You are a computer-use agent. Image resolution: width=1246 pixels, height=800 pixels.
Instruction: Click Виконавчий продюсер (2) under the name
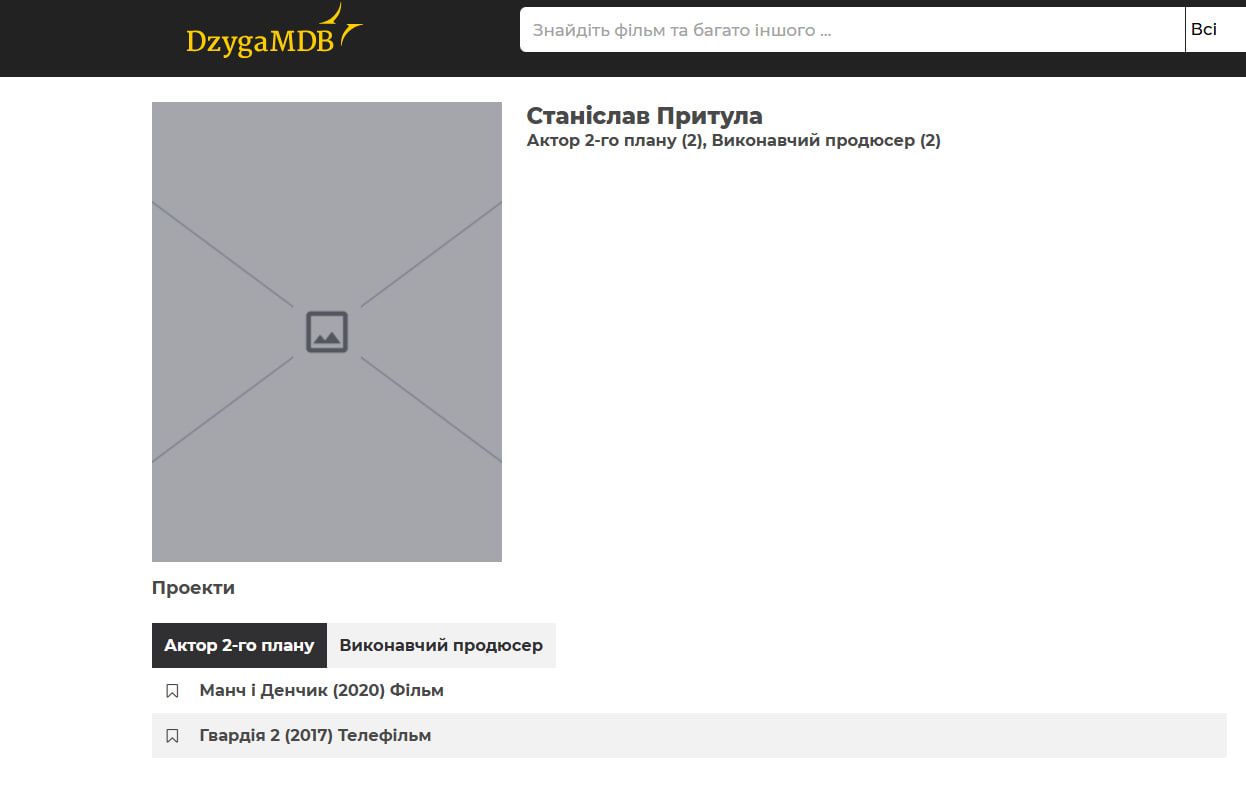(x=826, y=141)
